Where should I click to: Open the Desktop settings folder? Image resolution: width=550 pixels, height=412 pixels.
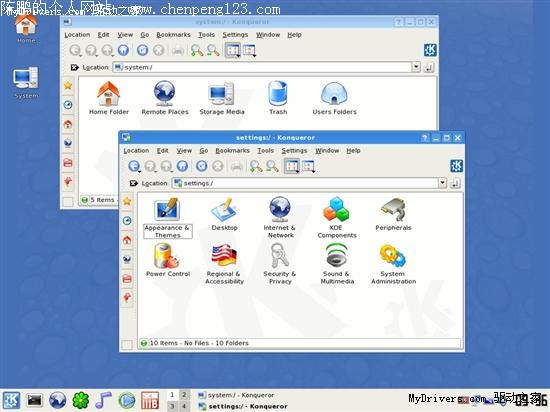click(x=224, y=214)
